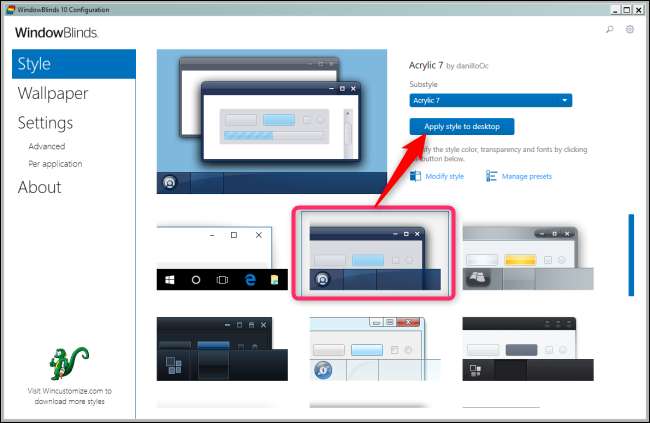Minimize the WindowBlinds Configuration window

click(615, 10)
